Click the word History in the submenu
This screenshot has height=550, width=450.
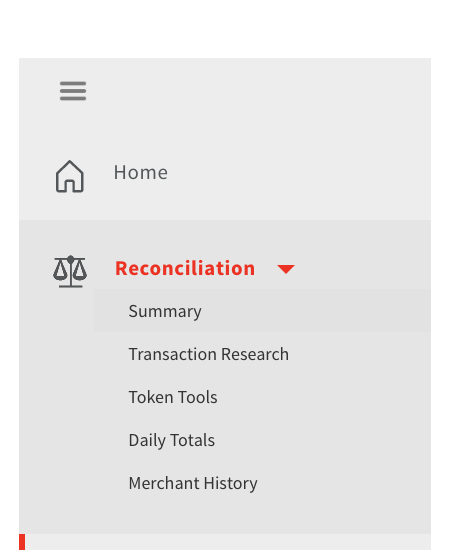230,483
